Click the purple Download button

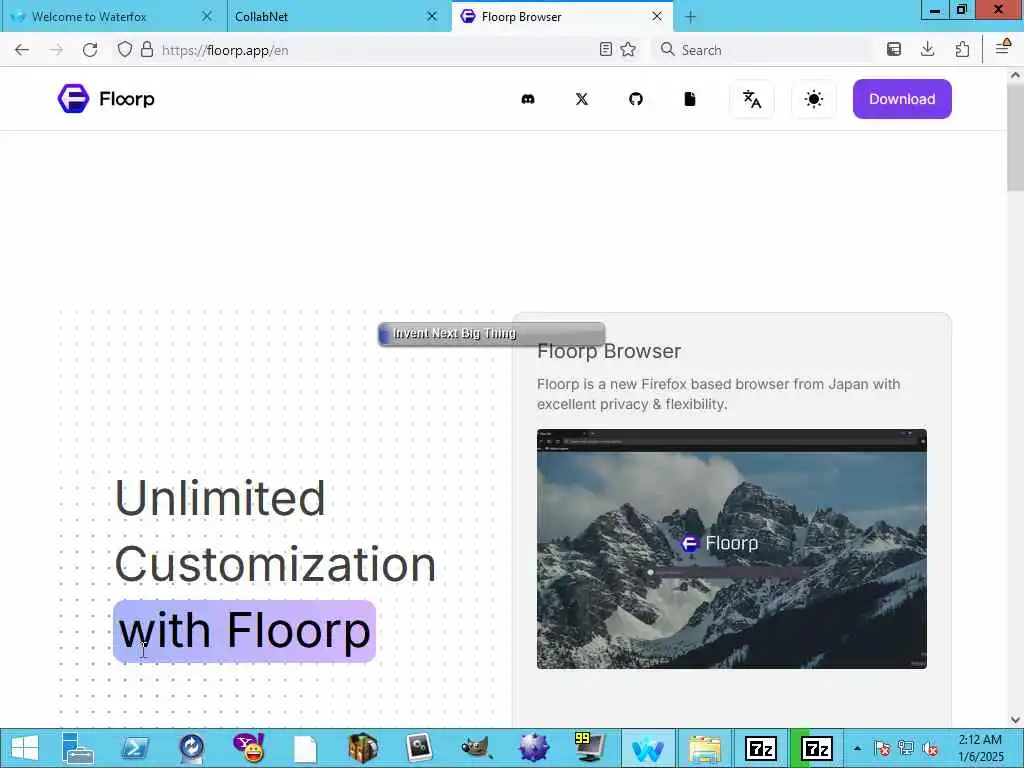(x=902, y=99)
